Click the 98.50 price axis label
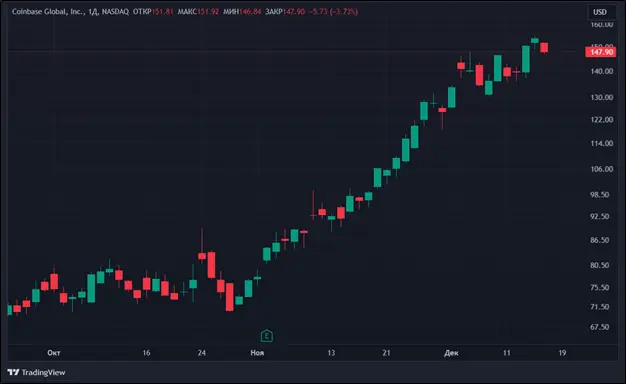The image size is (626, 384). [600, 194]
